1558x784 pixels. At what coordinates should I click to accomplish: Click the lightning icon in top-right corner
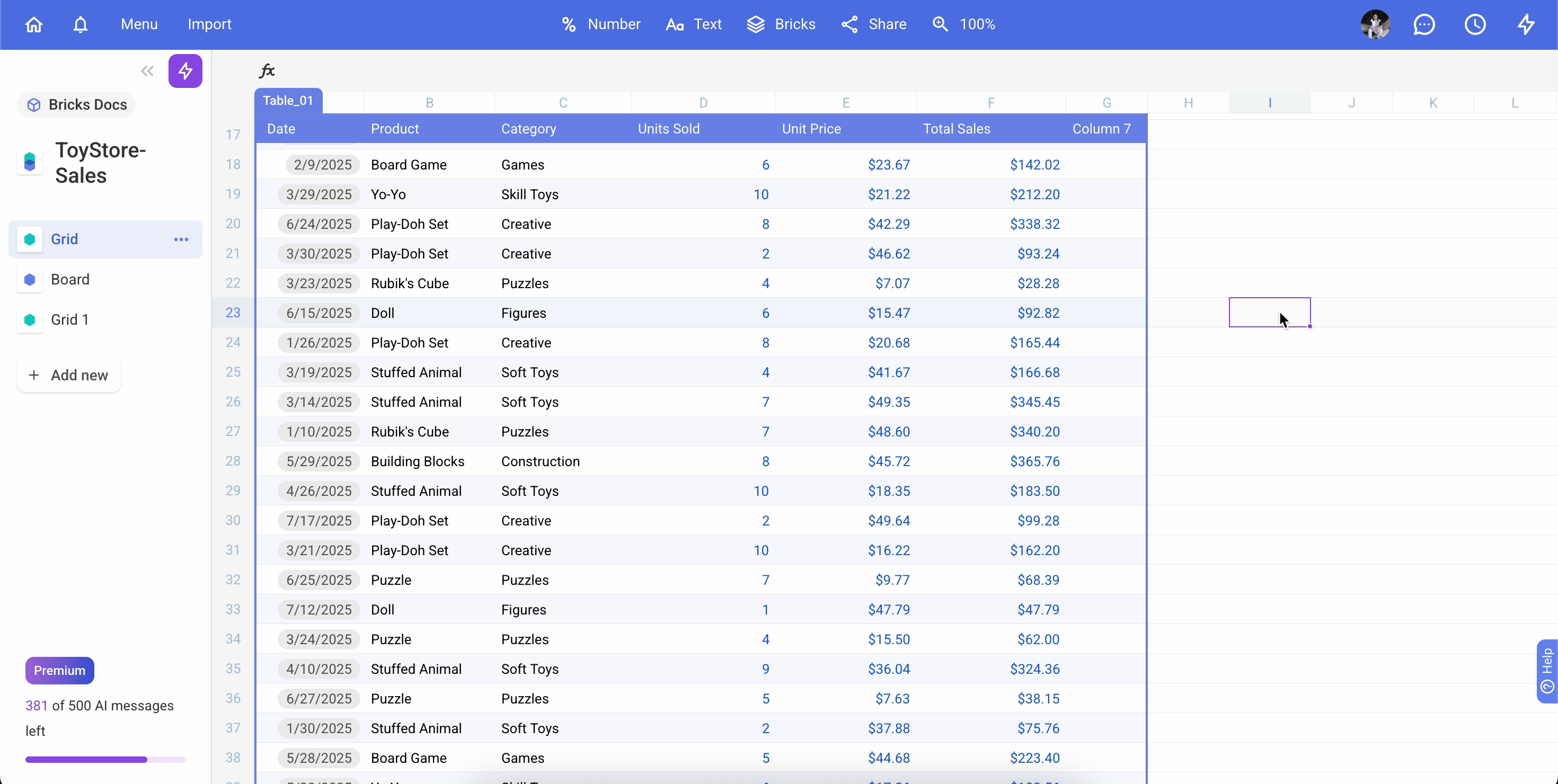(x=1525, y=24)
